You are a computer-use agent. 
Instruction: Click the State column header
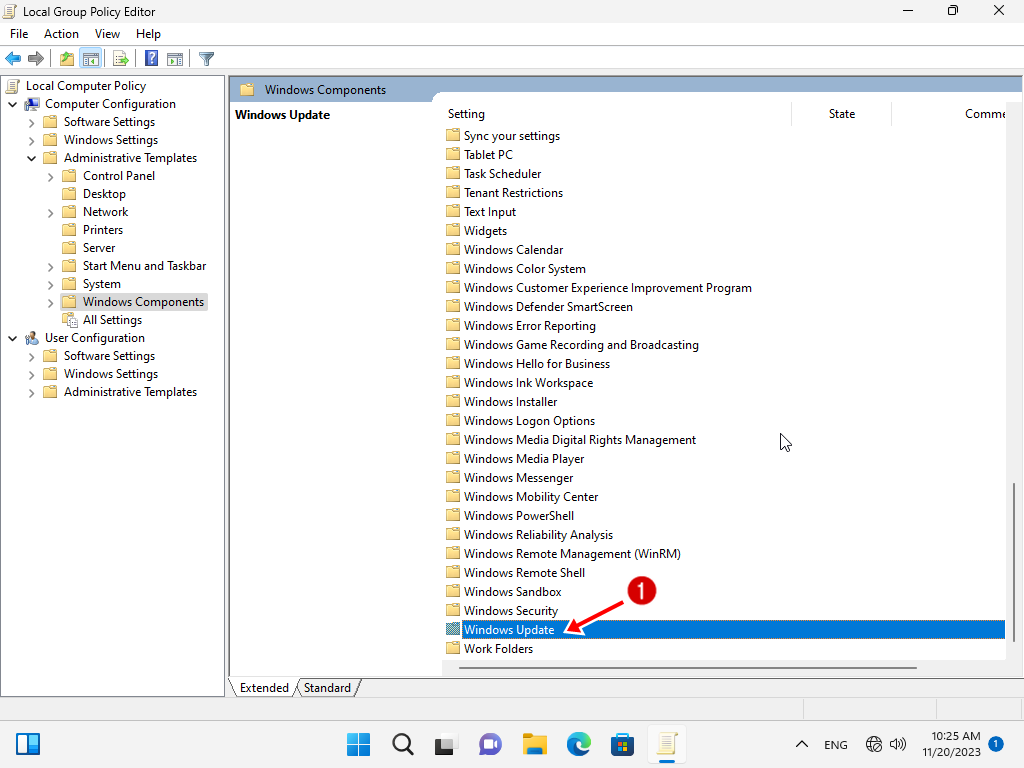point(841,114)
